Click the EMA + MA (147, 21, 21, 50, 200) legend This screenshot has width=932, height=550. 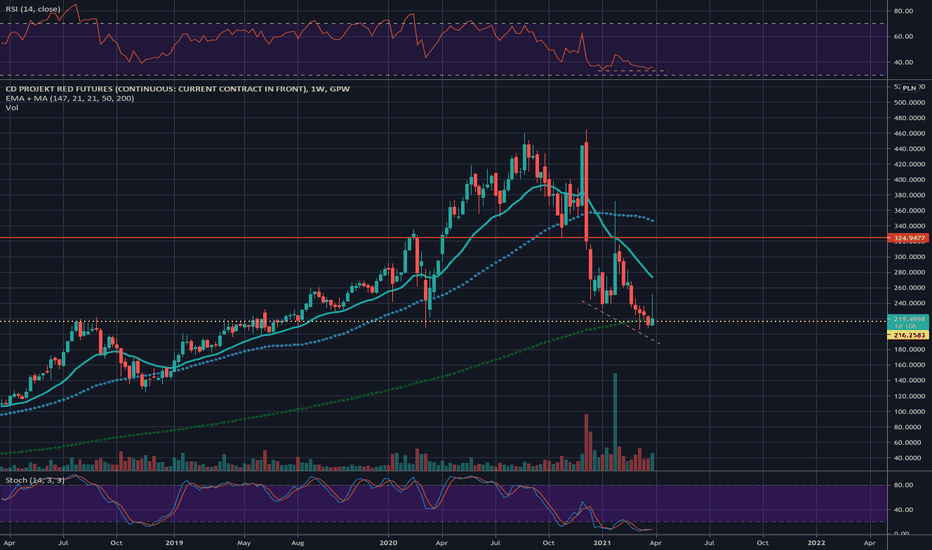tap(70, 98)
